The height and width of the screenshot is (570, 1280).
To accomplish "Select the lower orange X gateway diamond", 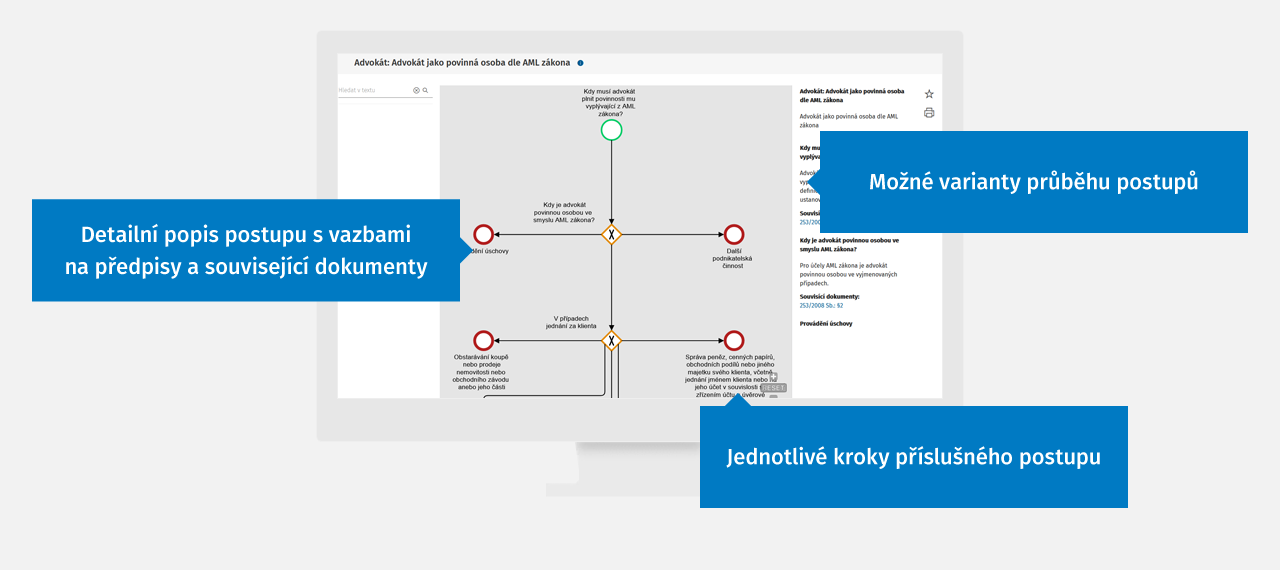I will click(611, 341).
